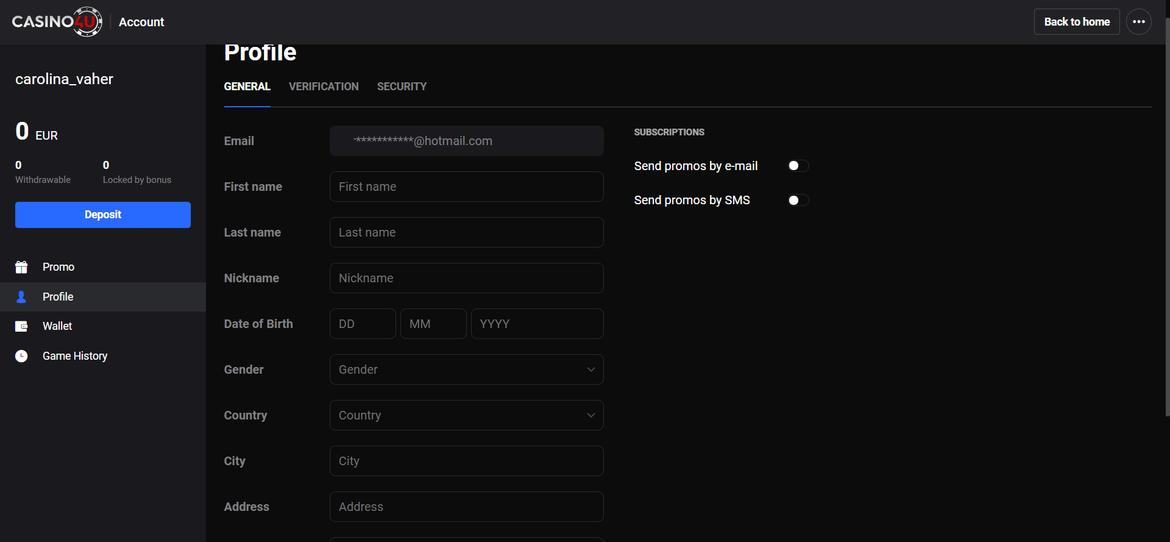Click the page's vertical scrollbar
This screenshot has width=1170, height=542.
[1165, 230]
